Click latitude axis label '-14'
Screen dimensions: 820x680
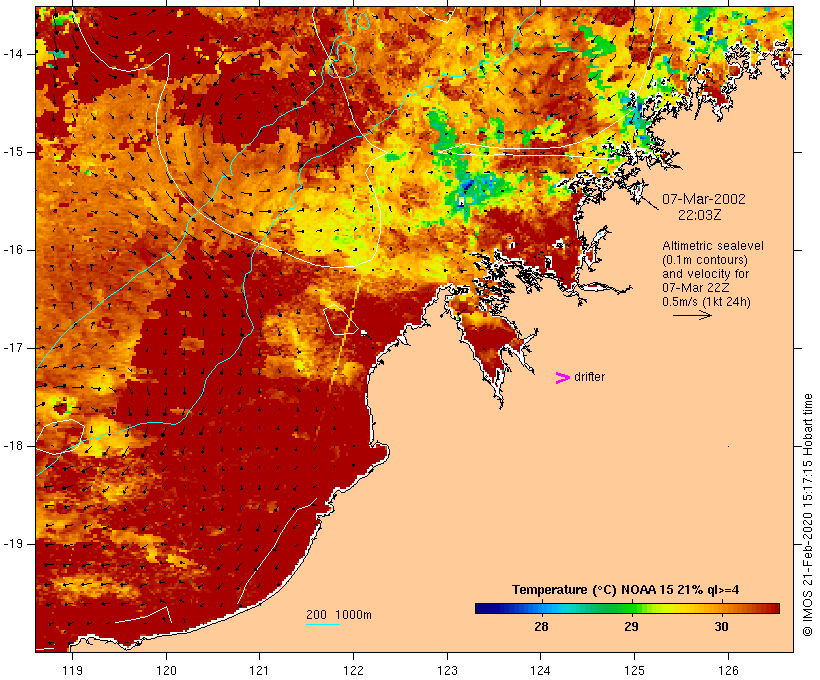(13, 54)
